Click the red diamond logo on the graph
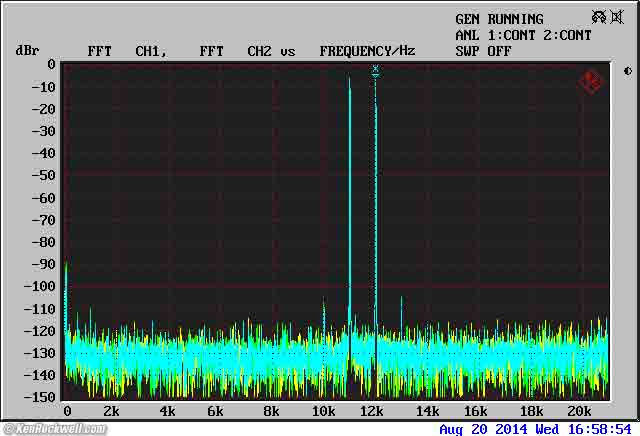The width and height of the screenshot is (640, 436). pos(591,82)
